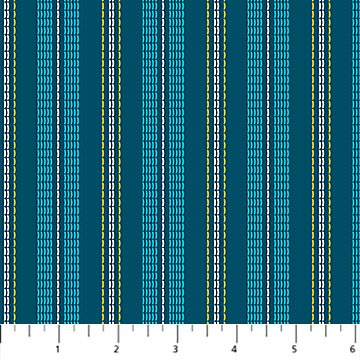Click the number 6 on the ruler

pyautogui.click(x=353, y=350)
